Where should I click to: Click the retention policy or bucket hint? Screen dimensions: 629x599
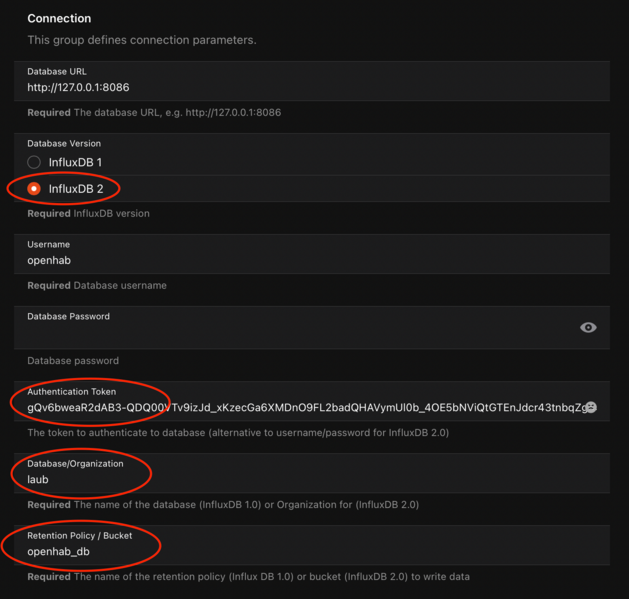(248, 577)
